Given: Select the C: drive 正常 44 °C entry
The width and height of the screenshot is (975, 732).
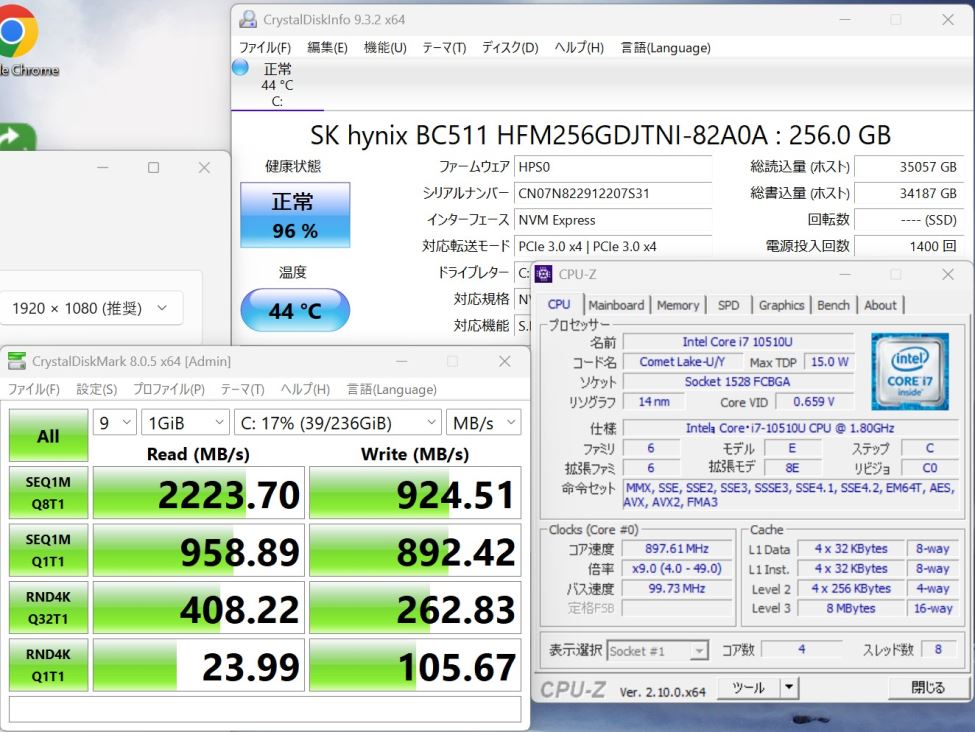Looking at the screenshot, I should [277, 85].
